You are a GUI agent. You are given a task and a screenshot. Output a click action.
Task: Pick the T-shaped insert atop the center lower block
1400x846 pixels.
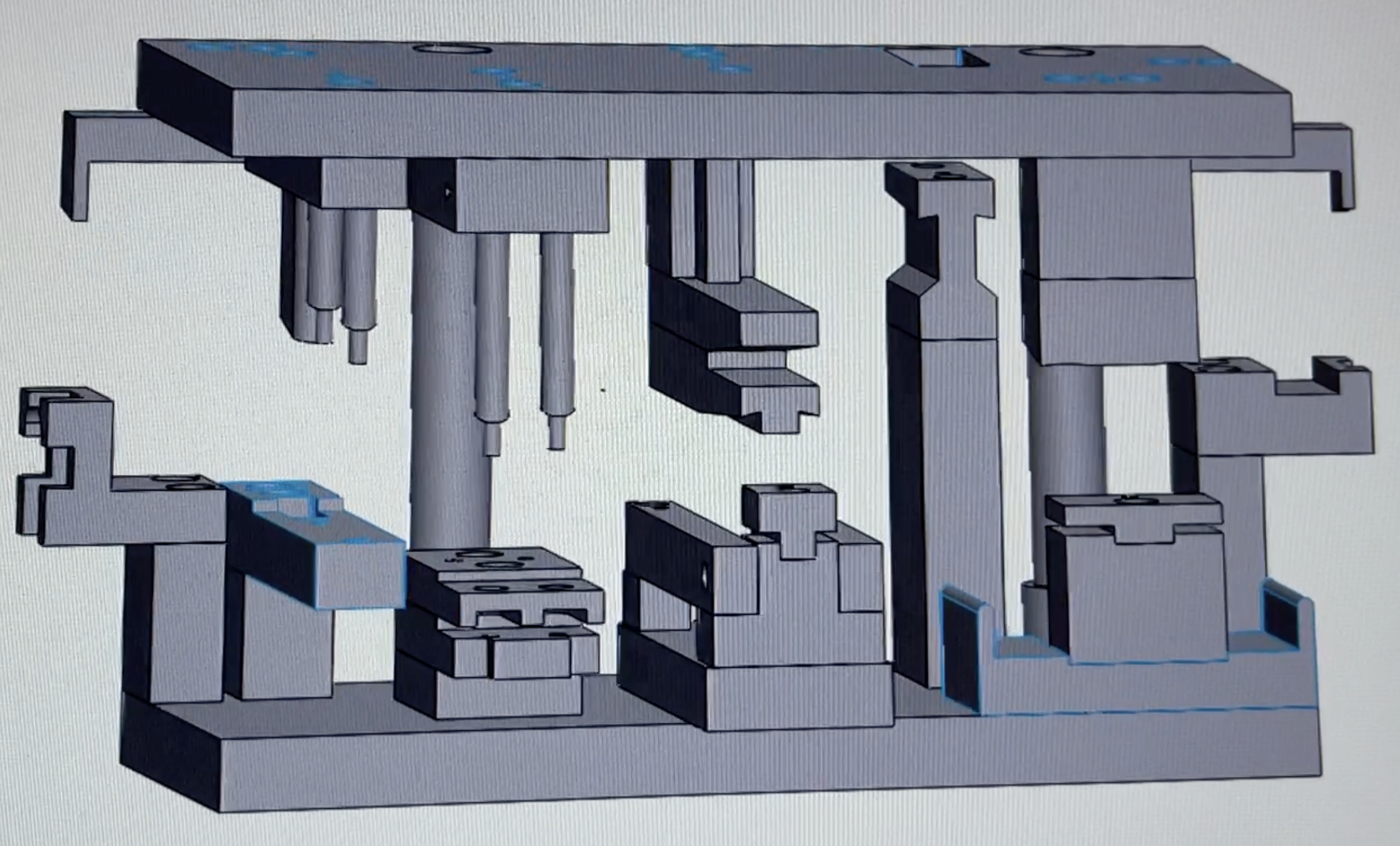[x=790, y=520]
